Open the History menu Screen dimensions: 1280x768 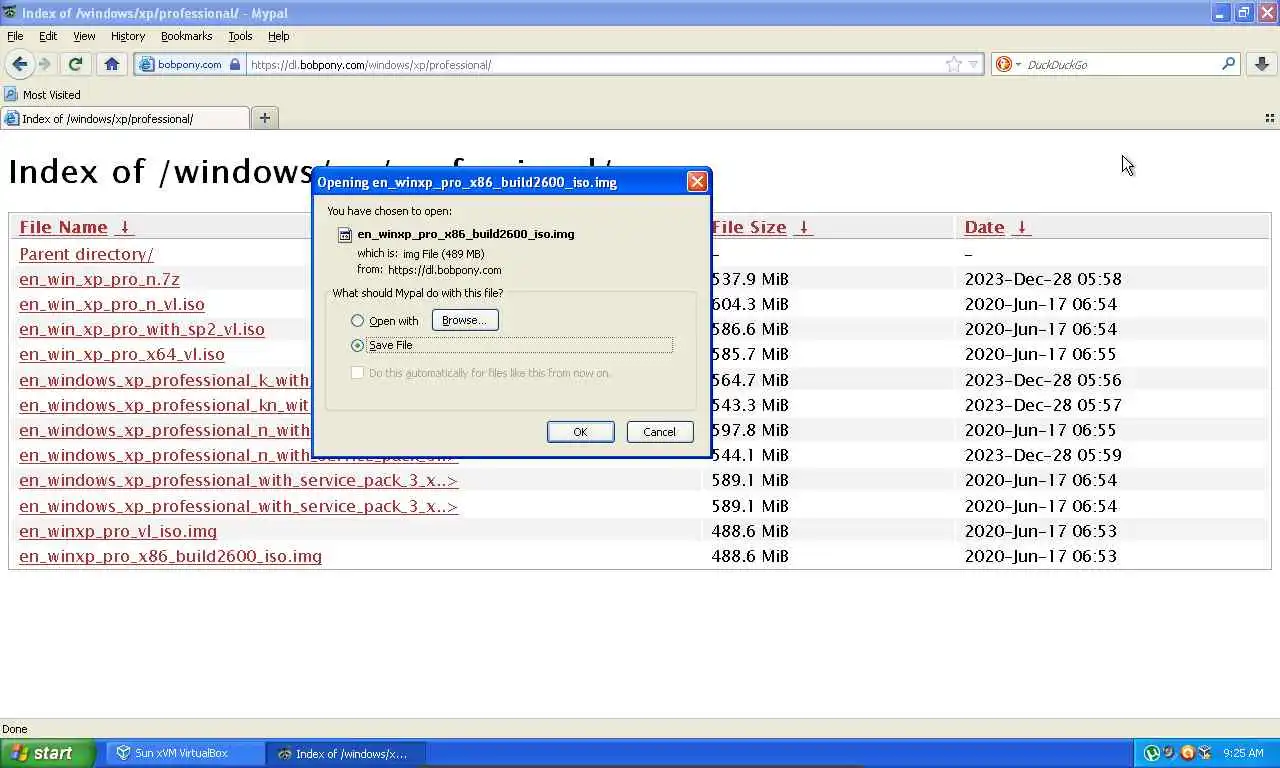128,36
